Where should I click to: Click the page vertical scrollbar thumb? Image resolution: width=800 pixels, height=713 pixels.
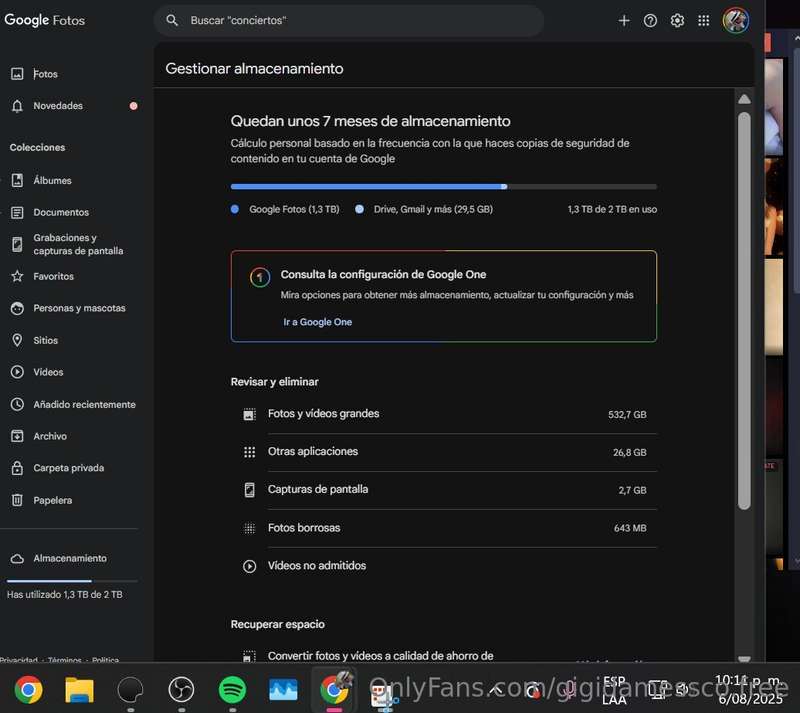click(x=744, y=310)
